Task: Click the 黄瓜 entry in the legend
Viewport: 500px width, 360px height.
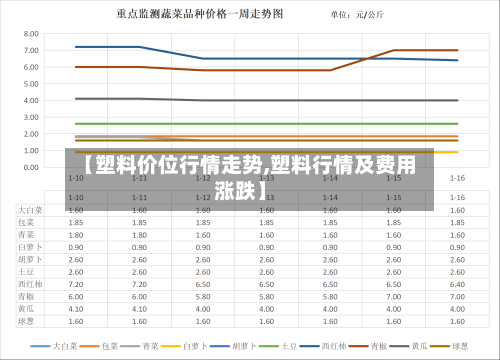Action: coord(408,346)
